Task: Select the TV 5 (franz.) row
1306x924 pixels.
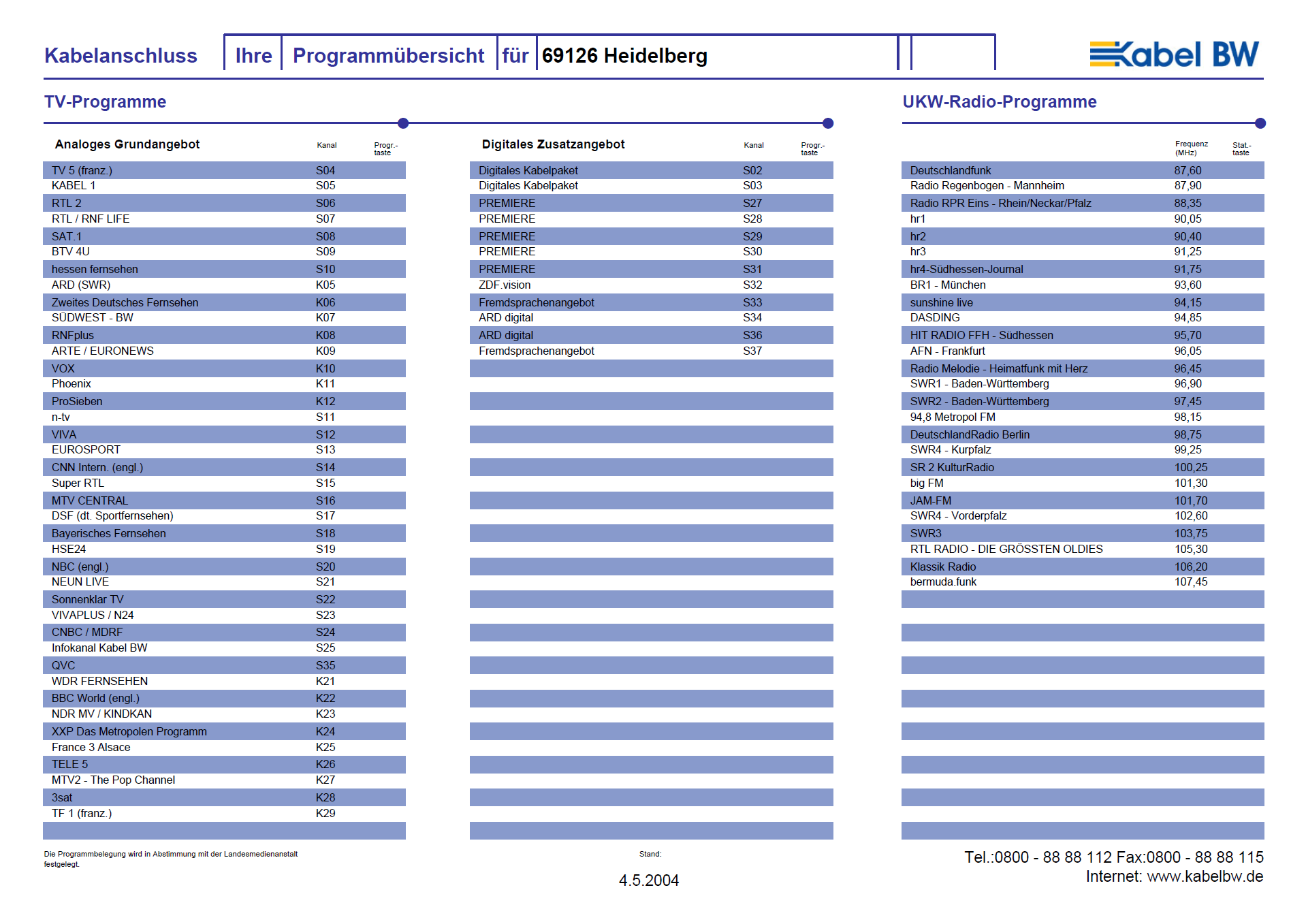Action: (224, 170)
